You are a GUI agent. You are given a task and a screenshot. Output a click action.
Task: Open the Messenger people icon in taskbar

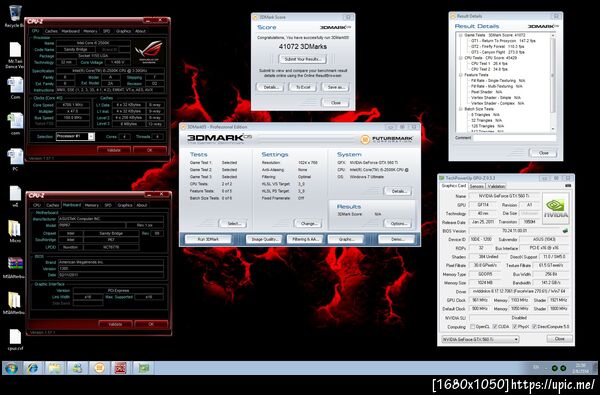tap(77, 368)
